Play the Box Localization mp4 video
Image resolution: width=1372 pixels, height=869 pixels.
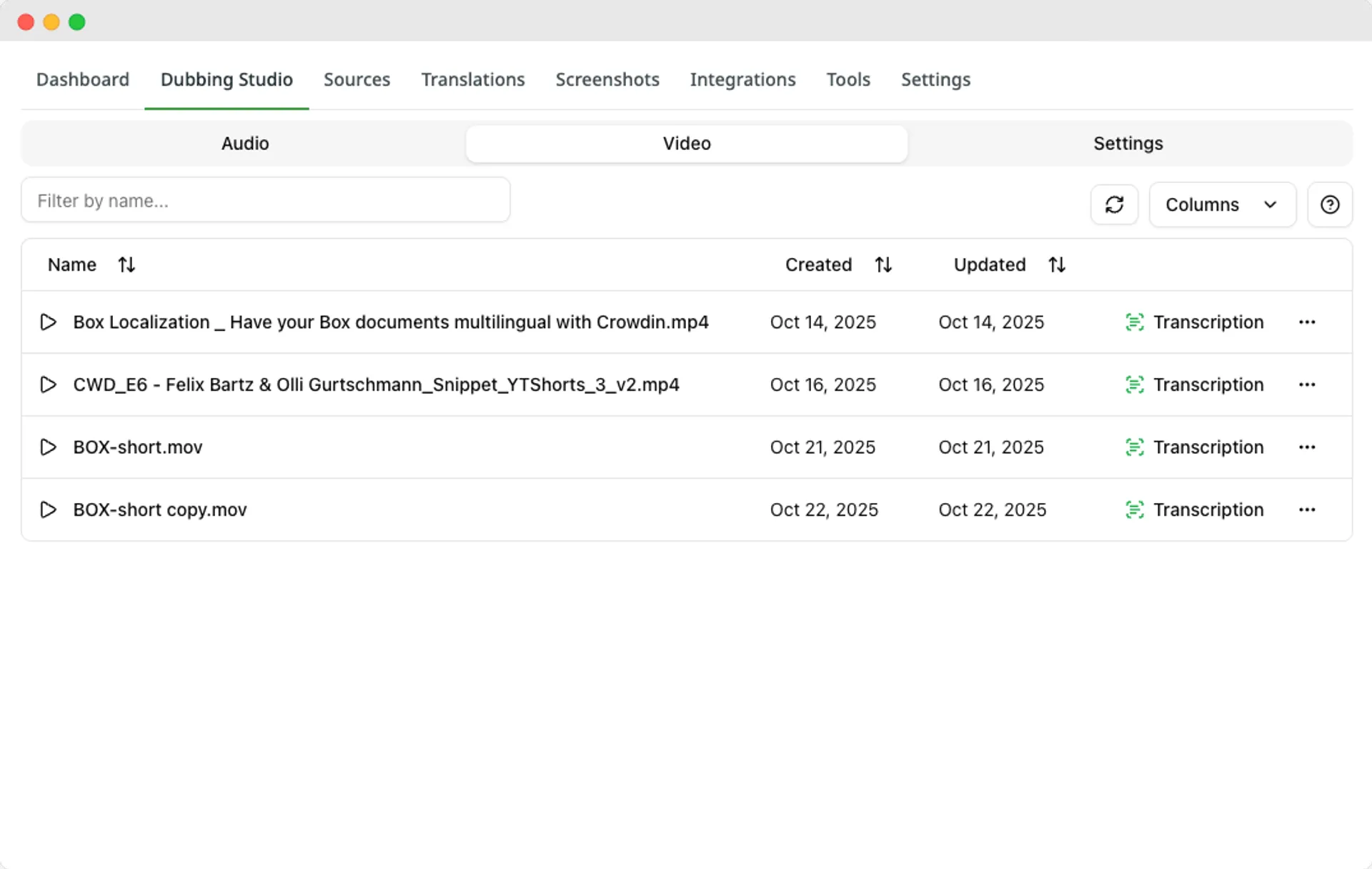point(48,322)
